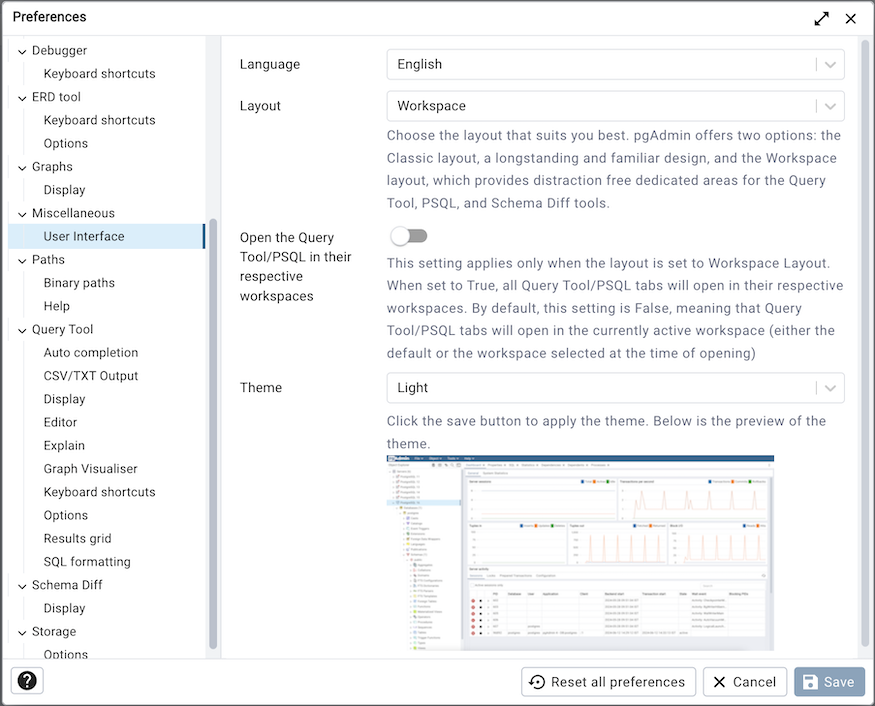Screen dimensions: 875x706
Task: Open the Language dropdown
Action: pos(615,64)
